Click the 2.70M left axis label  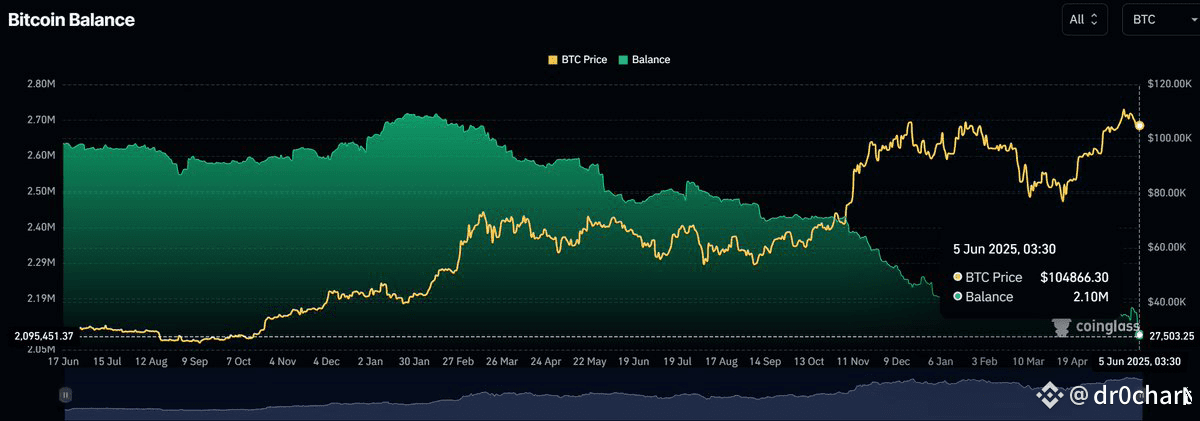point(40,120)
